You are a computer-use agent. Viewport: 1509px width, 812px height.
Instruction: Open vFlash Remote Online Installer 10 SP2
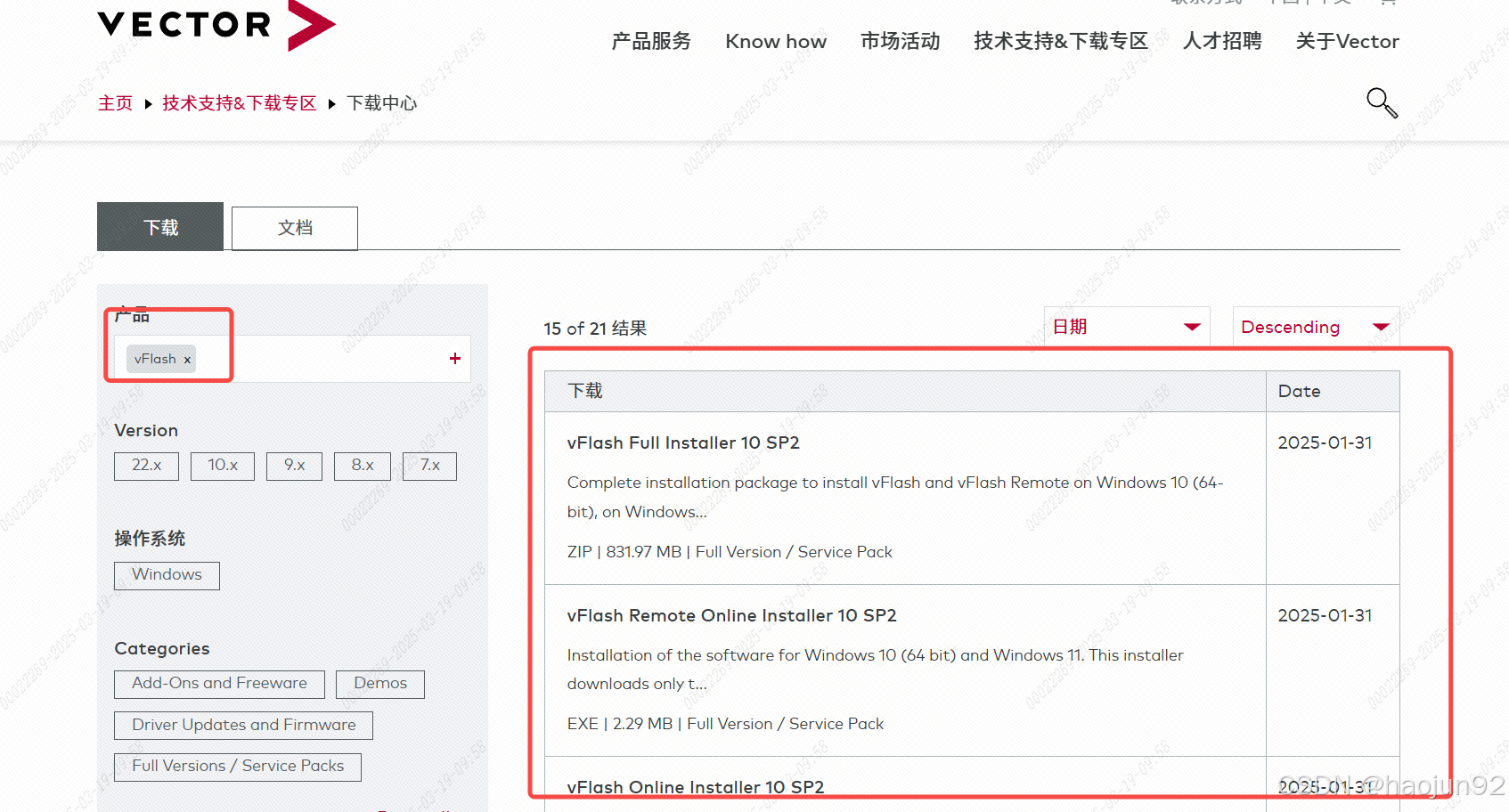pos(731,615)
